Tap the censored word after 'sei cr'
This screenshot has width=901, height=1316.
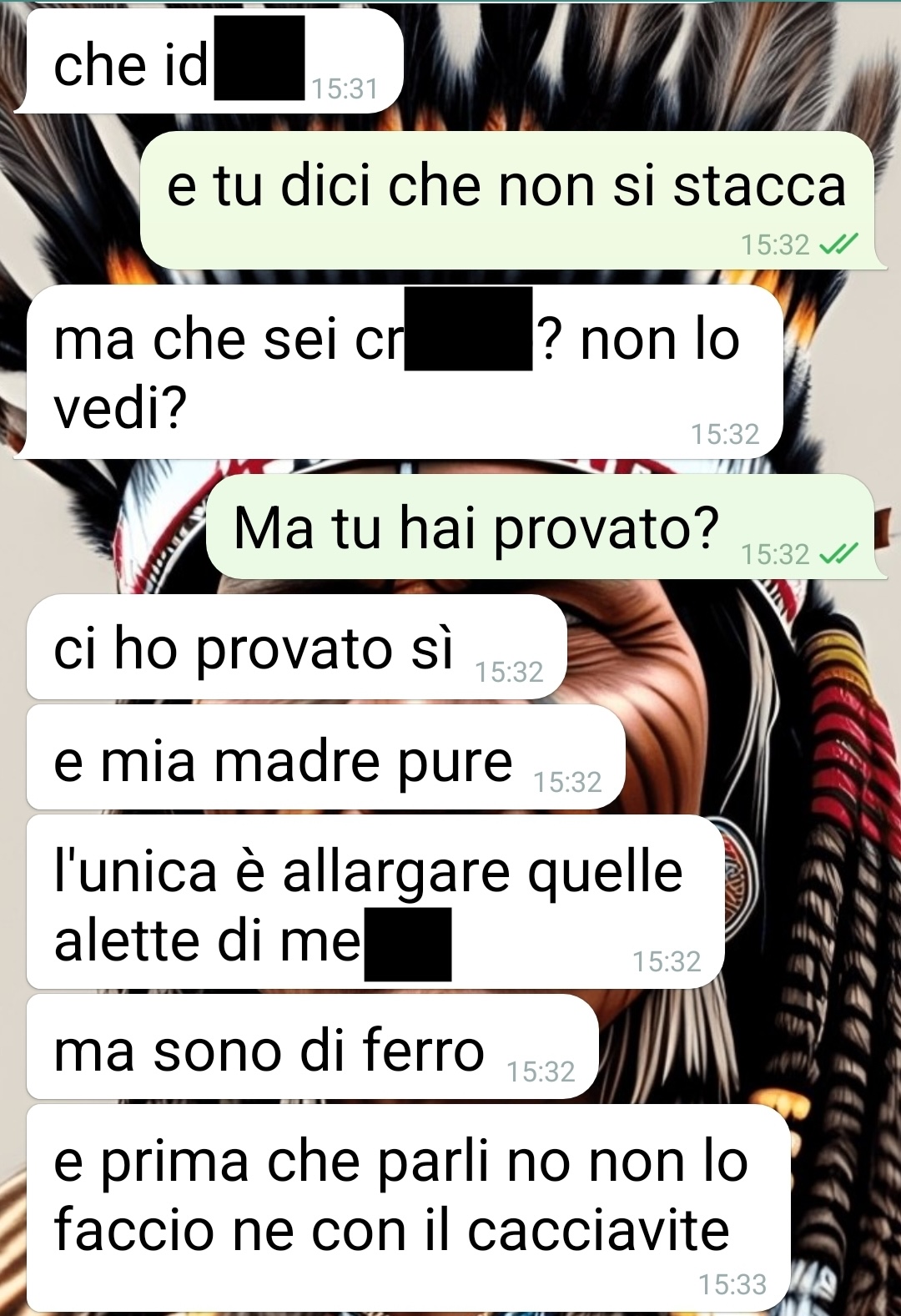469,329
